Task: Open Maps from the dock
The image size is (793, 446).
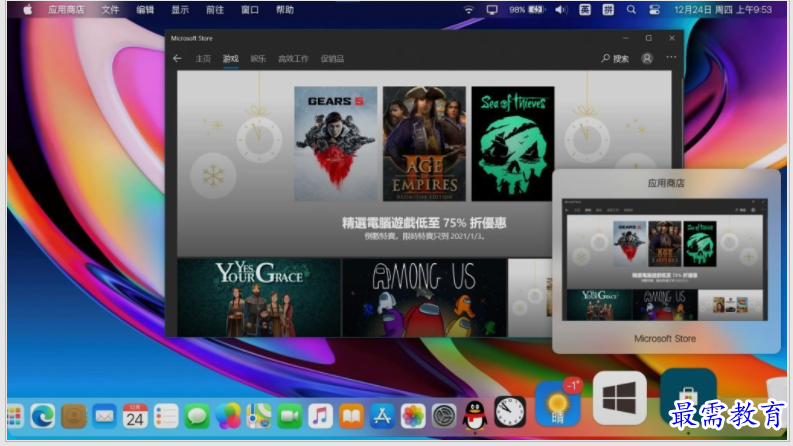Action: [x=258, y=416]
